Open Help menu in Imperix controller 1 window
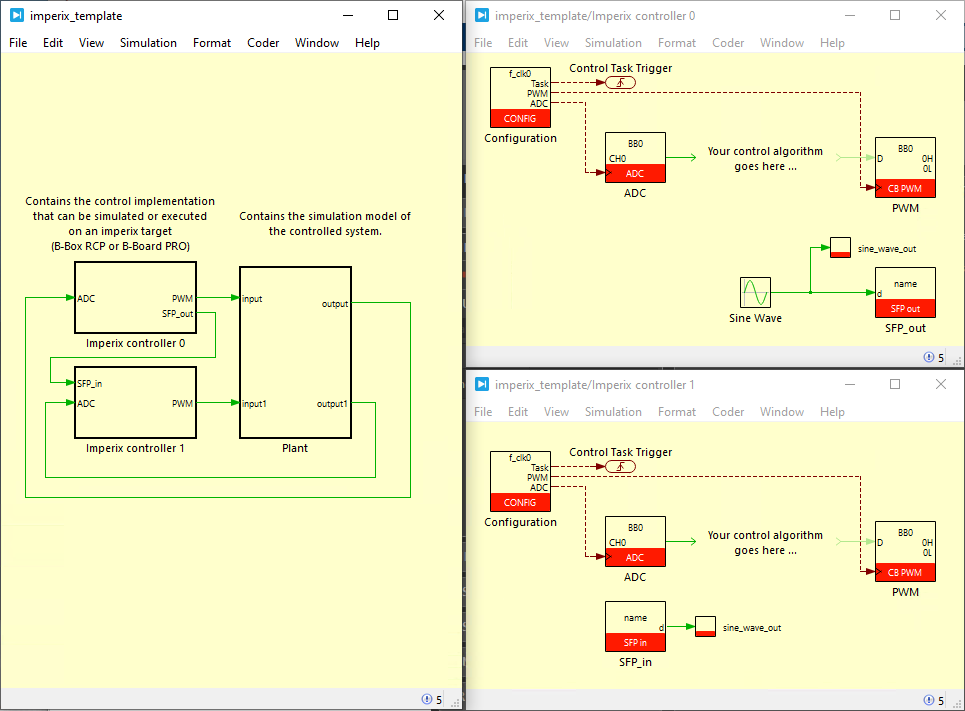The width and height of the screenshot is (965, 711). 832,411
